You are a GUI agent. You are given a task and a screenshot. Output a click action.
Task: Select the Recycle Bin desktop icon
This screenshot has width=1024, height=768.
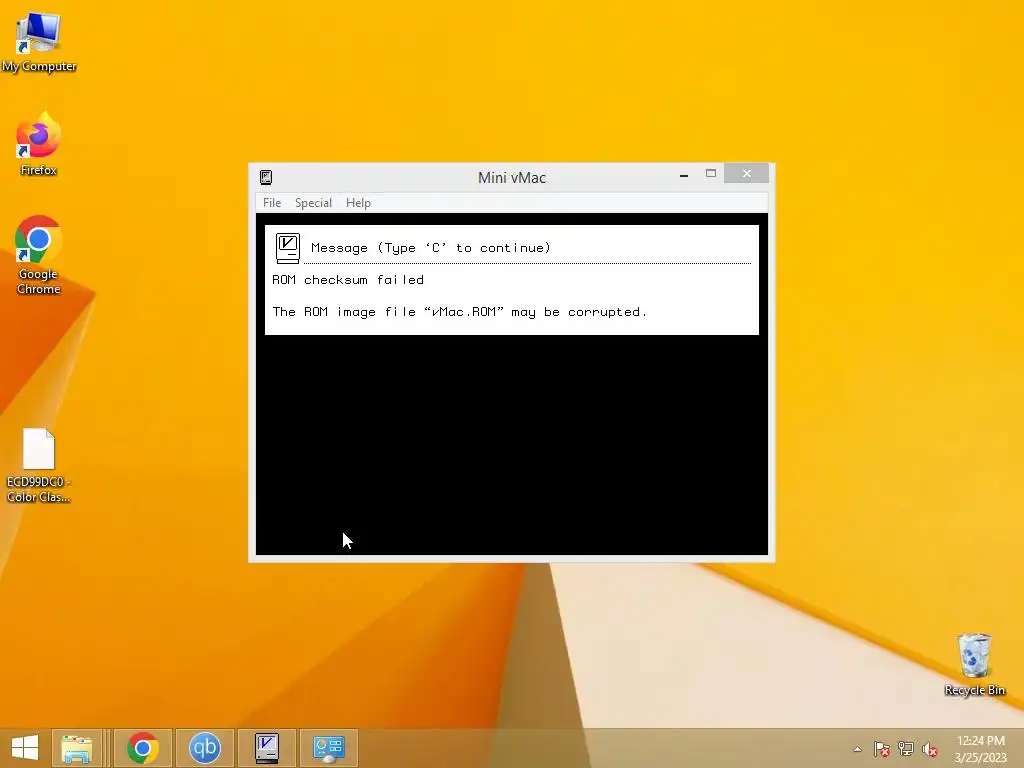coord(974,665)
